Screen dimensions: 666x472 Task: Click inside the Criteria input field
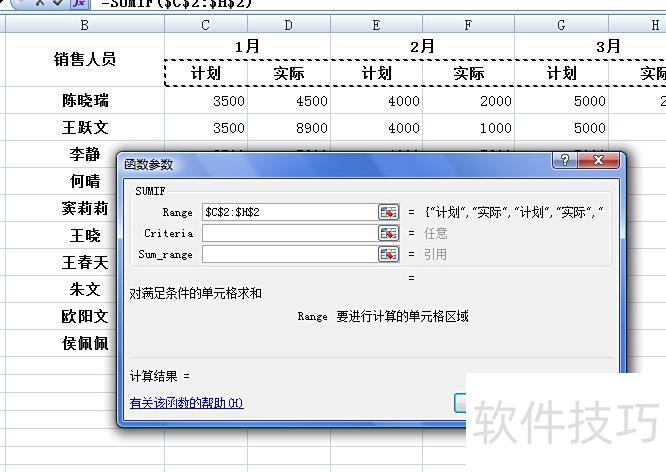290,233
